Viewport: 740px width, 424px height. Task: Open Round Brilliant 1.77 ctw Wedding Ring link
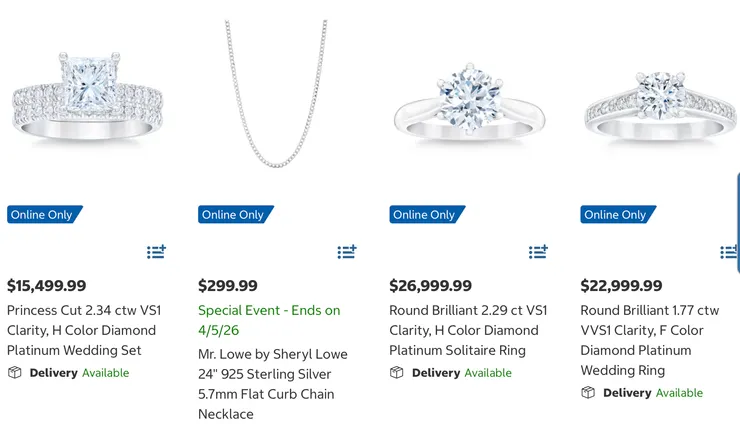(x=649, y=340)
